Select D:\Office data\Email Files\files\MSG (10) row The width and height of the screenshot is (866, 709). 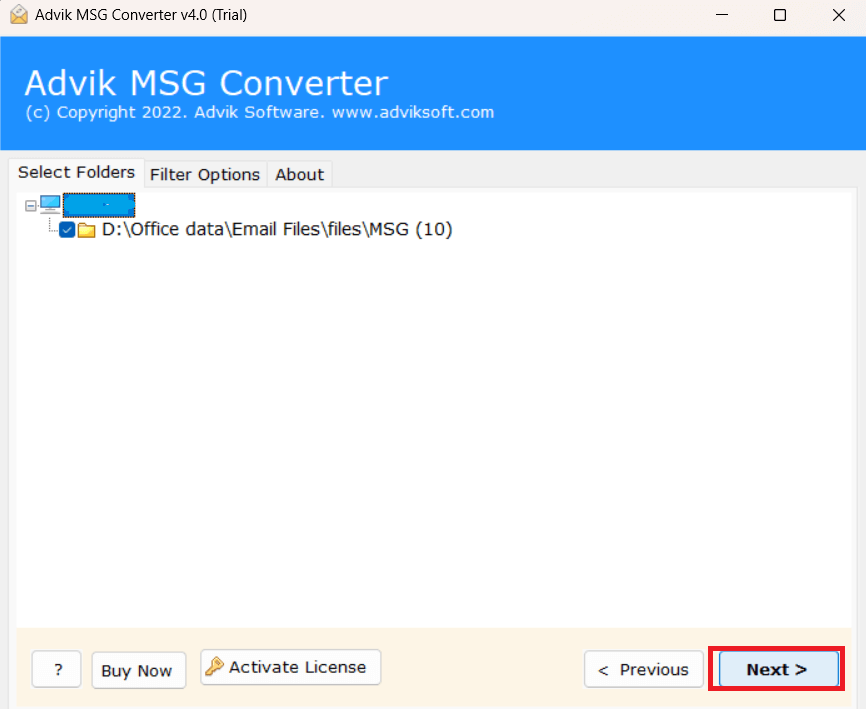pyautogui.click(x=277, y=229)
